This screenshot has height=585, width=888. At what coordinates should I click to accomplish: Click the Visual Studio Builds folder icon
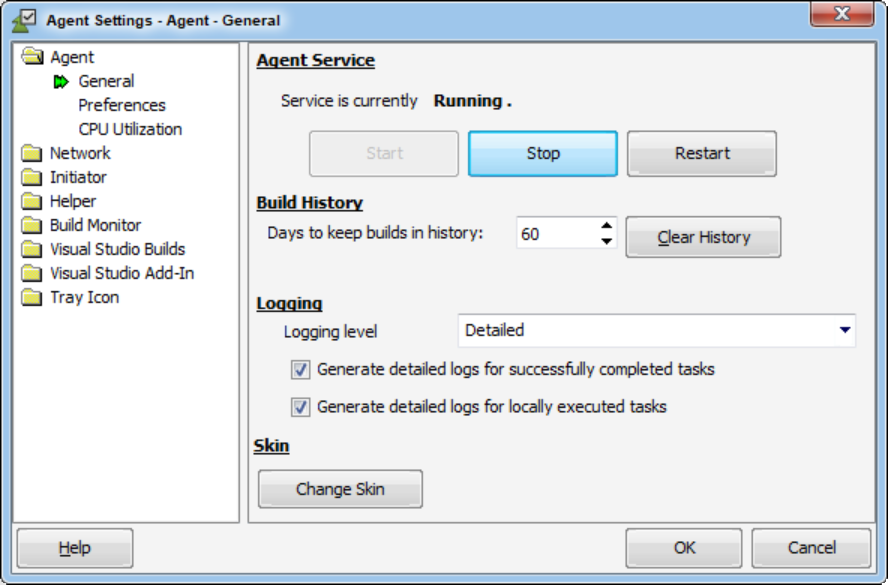(x=33, y=250)
